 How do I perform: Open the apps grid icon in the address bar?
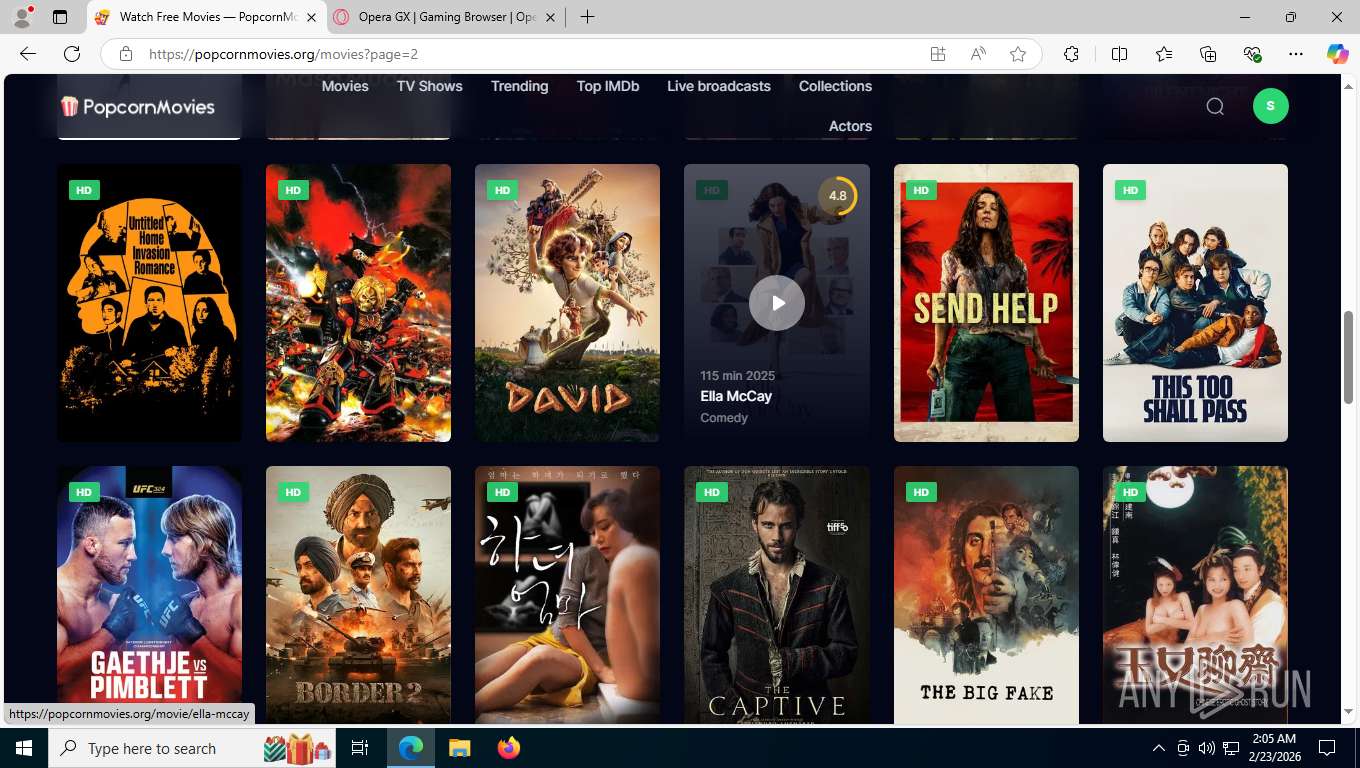[x=938, y=54]
